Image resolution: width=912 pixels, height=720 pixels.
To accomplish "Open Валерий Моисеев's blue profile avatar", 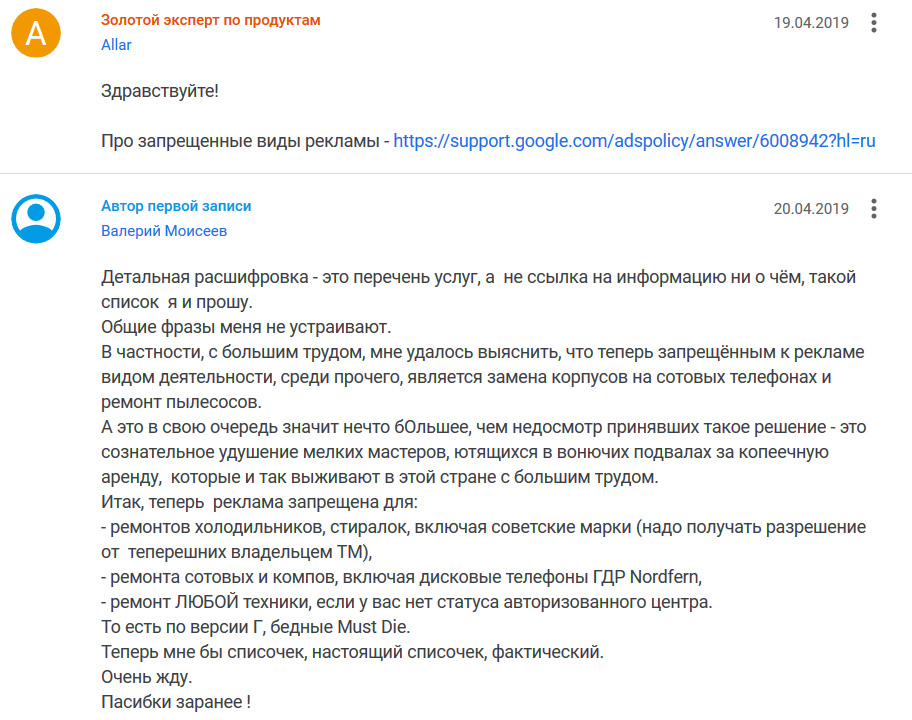I will 36,219.
